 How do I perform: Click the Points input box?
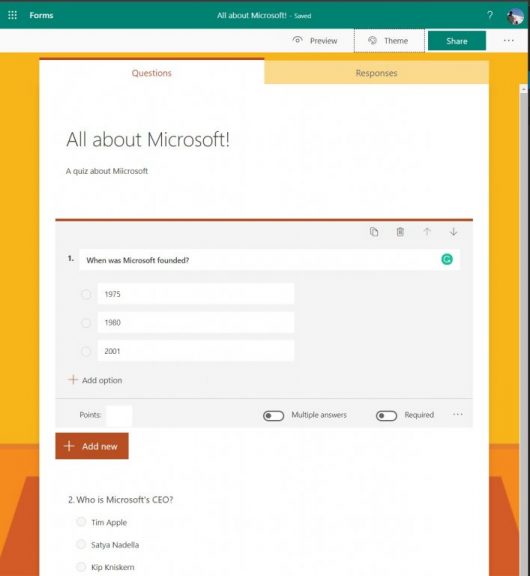click(119, 415)
